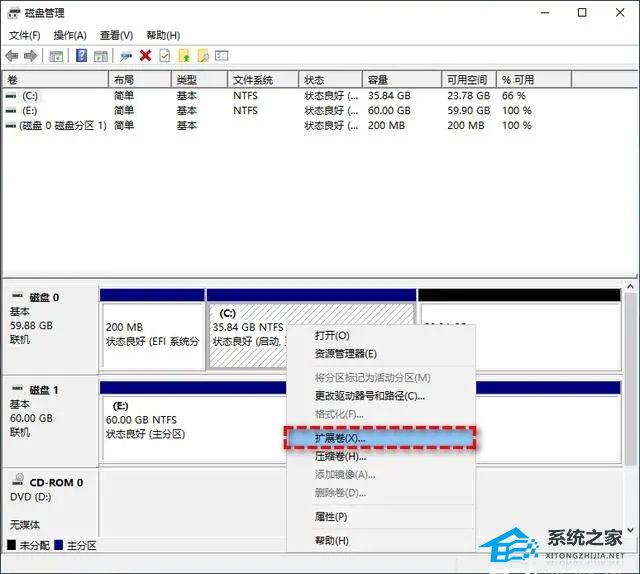
Task: Click the drive icon beside (E:) row
Action: [11, 111]
